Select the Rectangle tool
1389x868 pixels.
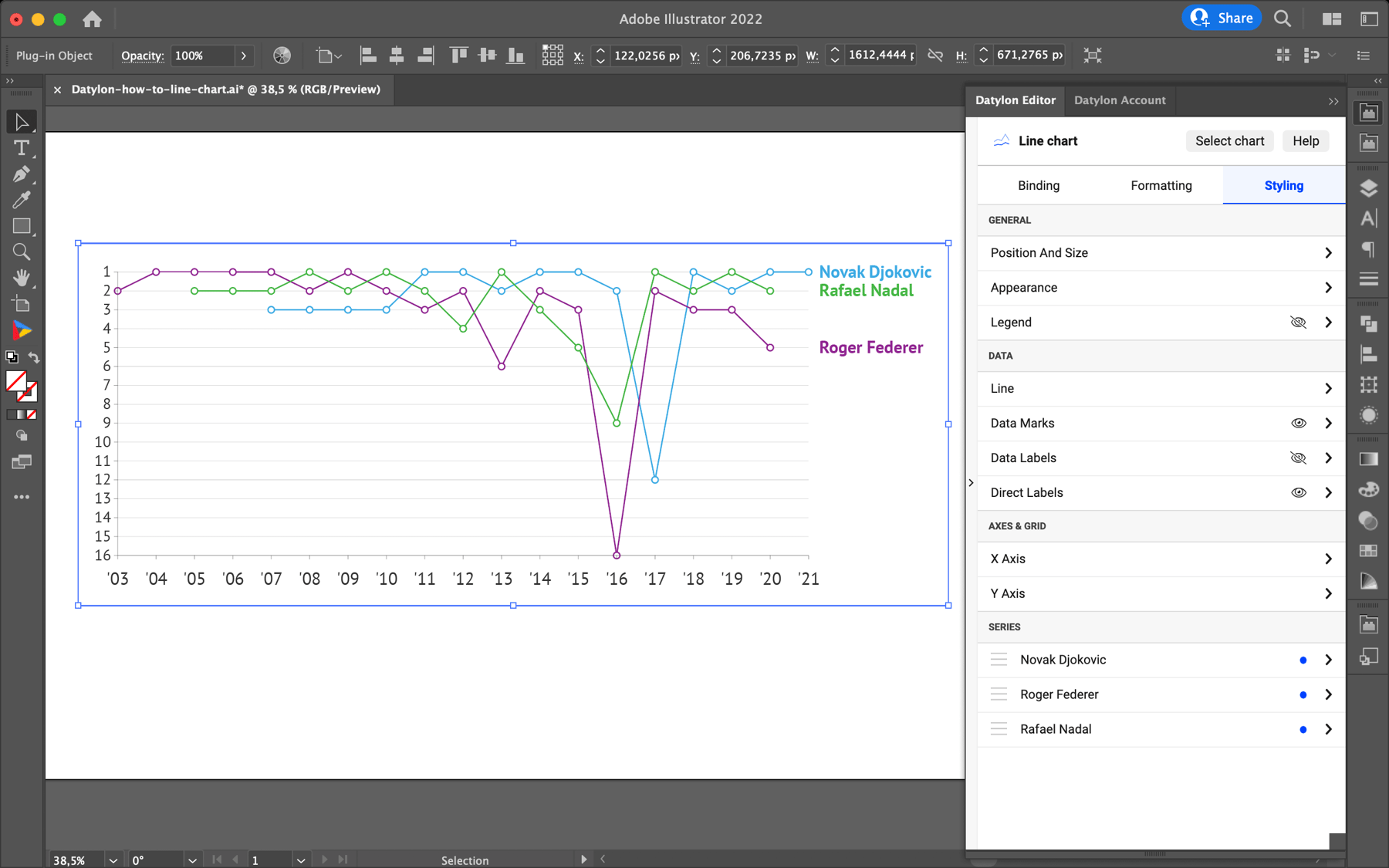point(22,226)
